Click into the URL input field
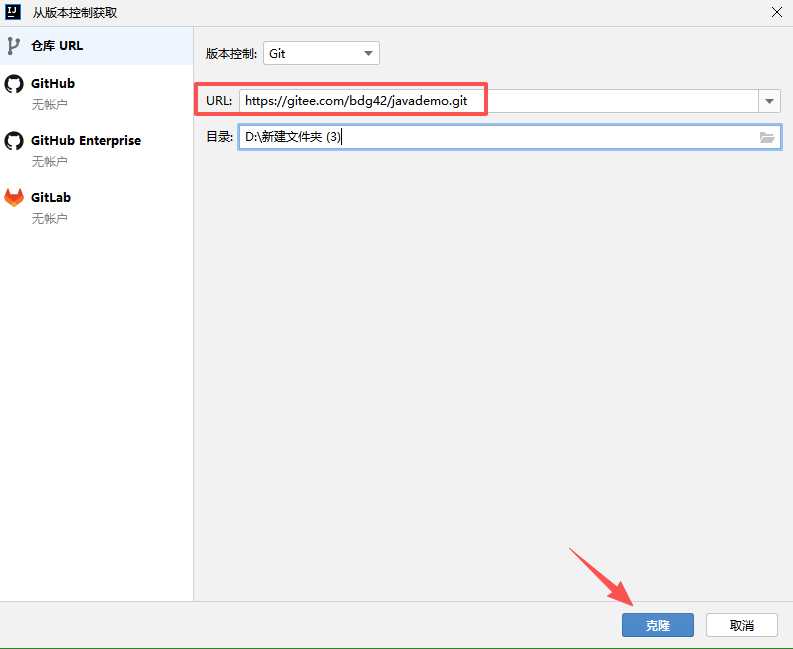Image resolution: width=793 pixels, height=649 pixels. click(x=498, y=101)
